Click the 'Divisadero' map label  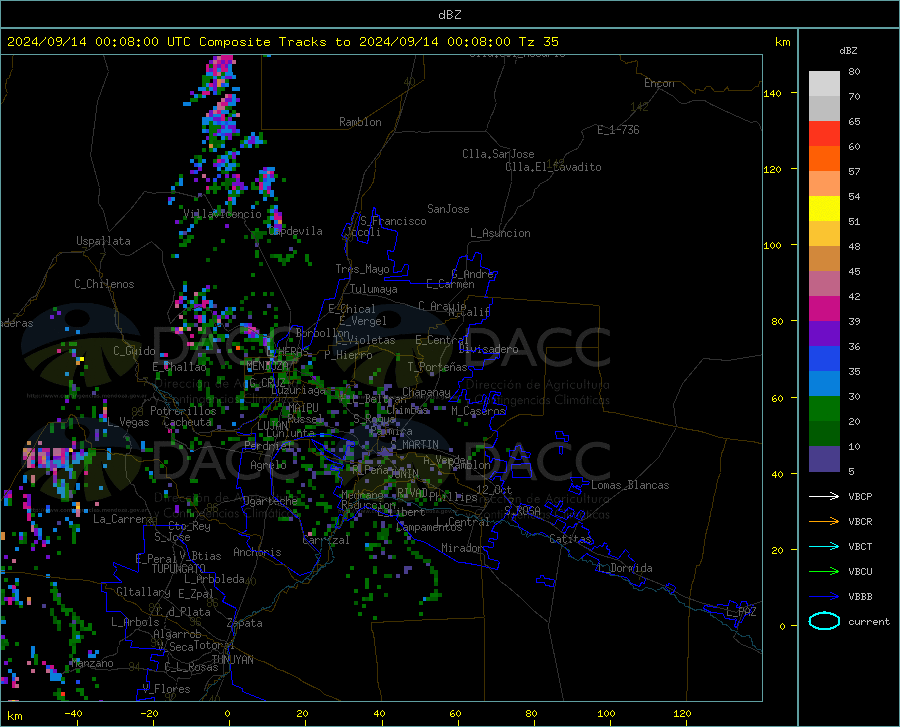(488, 349)
